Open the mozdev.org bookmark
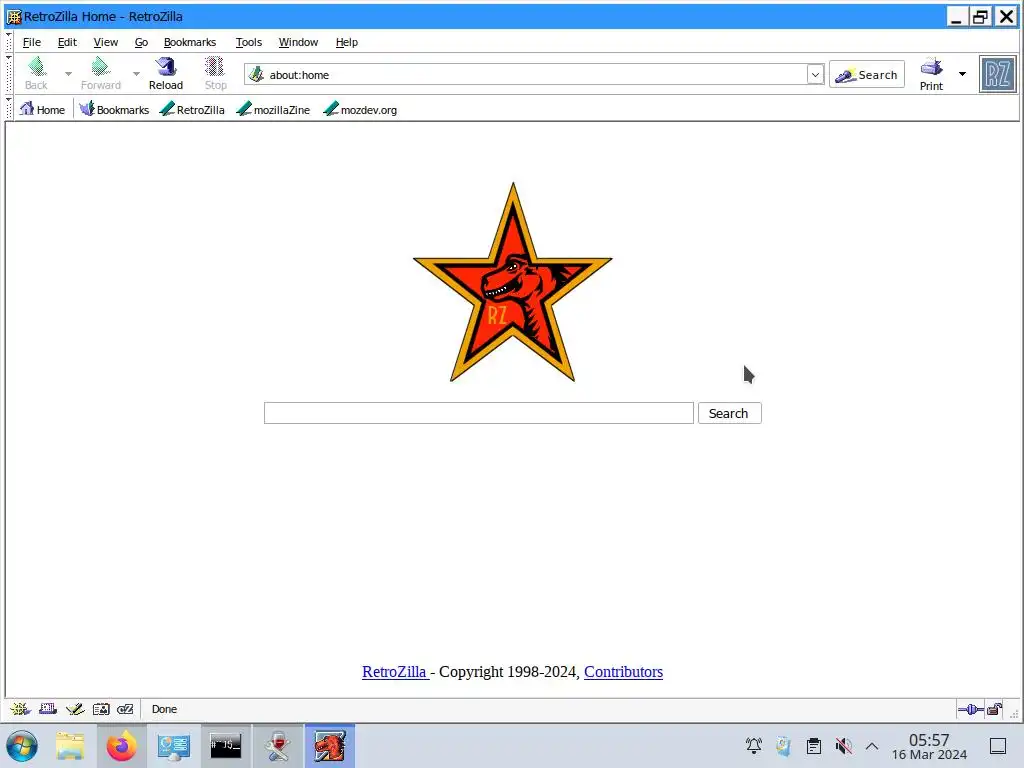Viewport: 1024px width, 768px height. click(x=360, y=109)
